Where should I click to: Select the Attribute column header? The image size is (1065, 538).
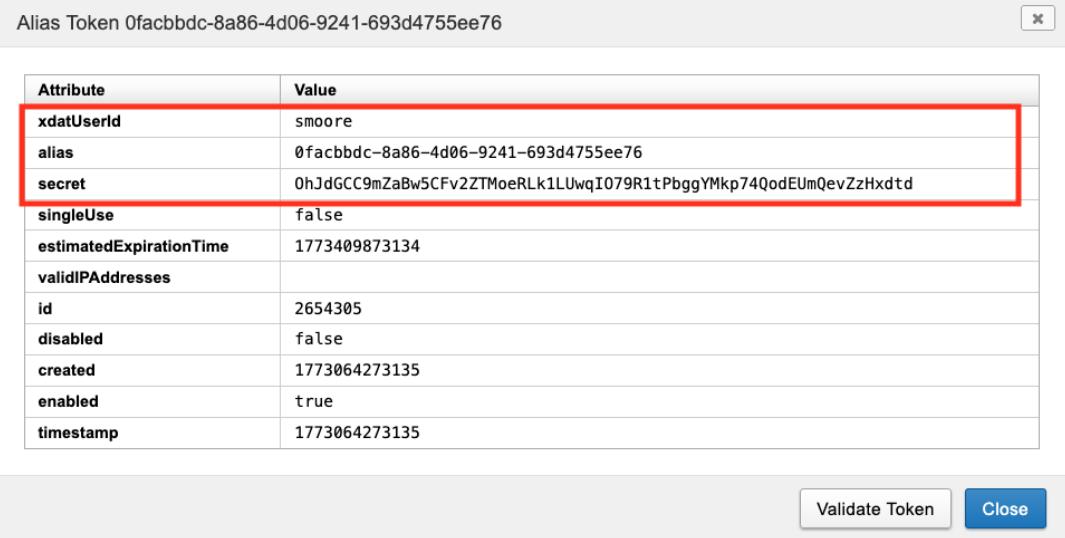click(x=71, y=90)
